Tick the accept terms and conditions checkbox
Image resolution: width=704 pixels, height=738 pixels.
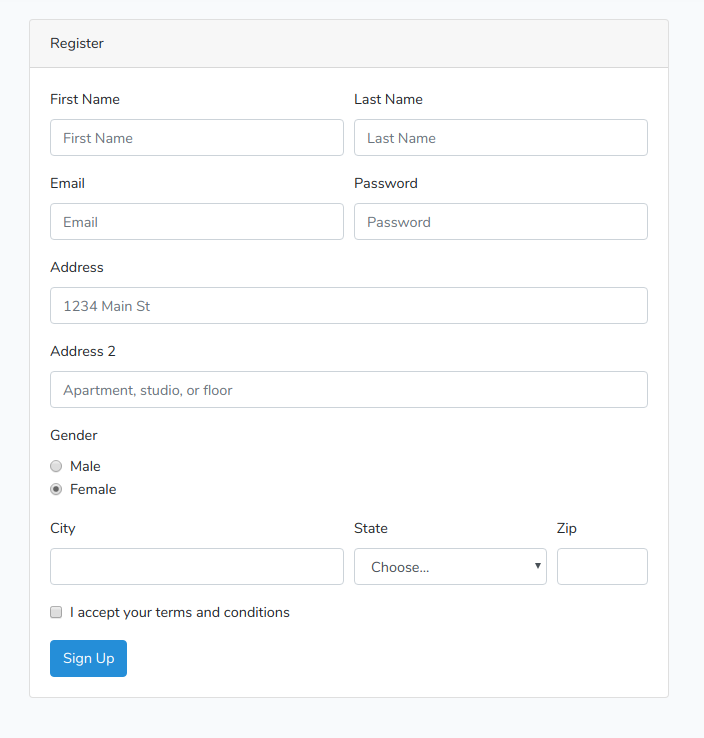point(56,612)
